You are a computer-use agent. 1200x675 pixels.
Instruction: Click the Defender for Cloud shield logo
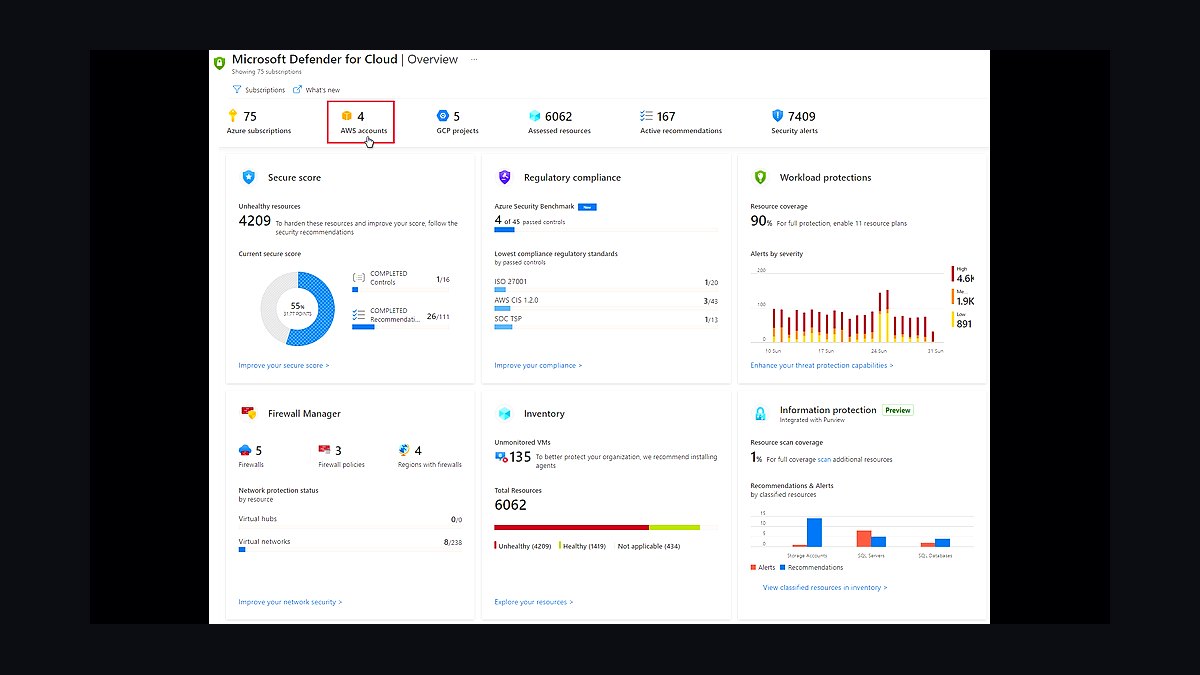[x=220, y=63]
